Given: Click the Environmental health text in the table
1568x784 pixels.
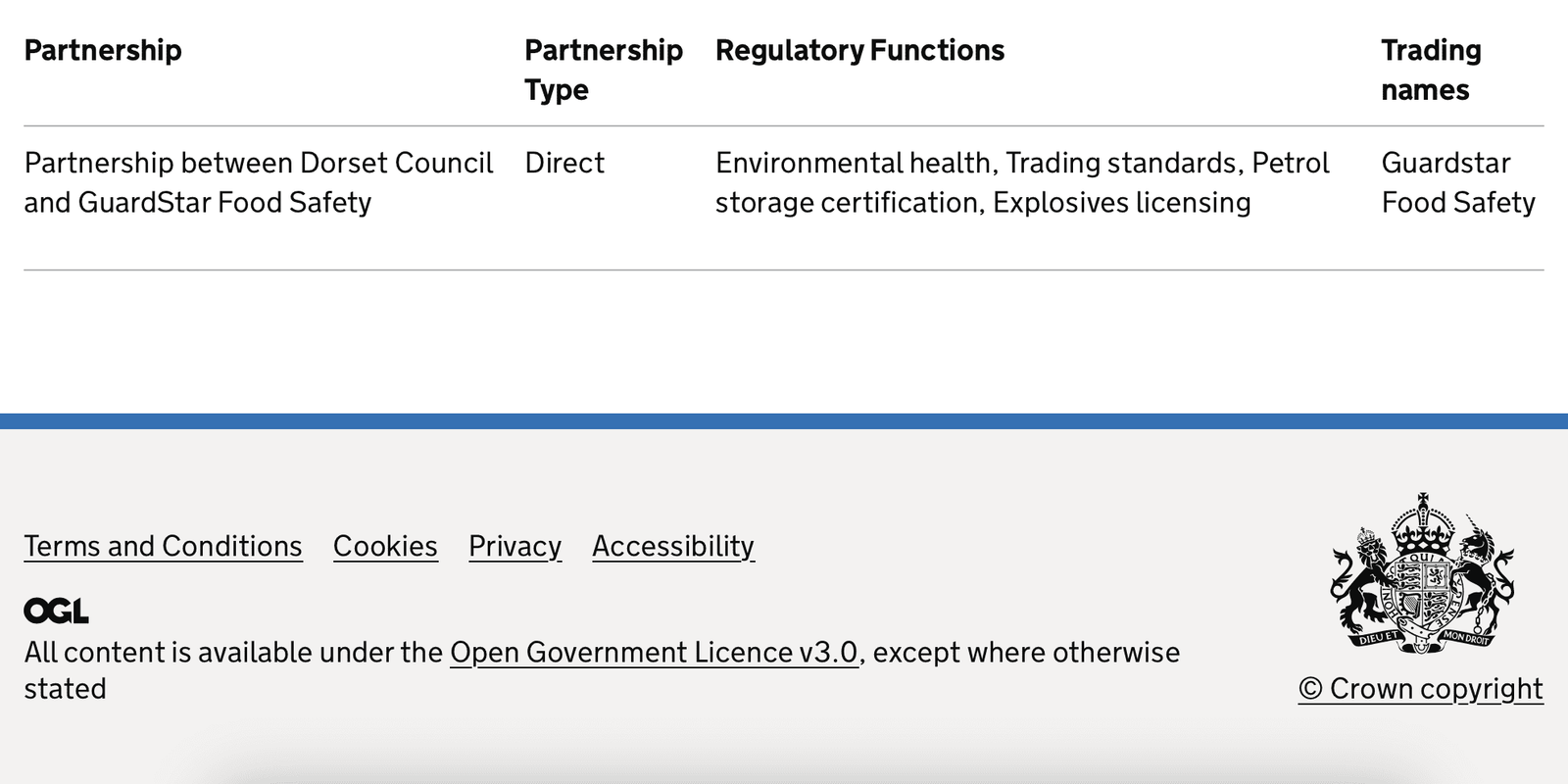Looking at the screenshot, I should (854, 163).
